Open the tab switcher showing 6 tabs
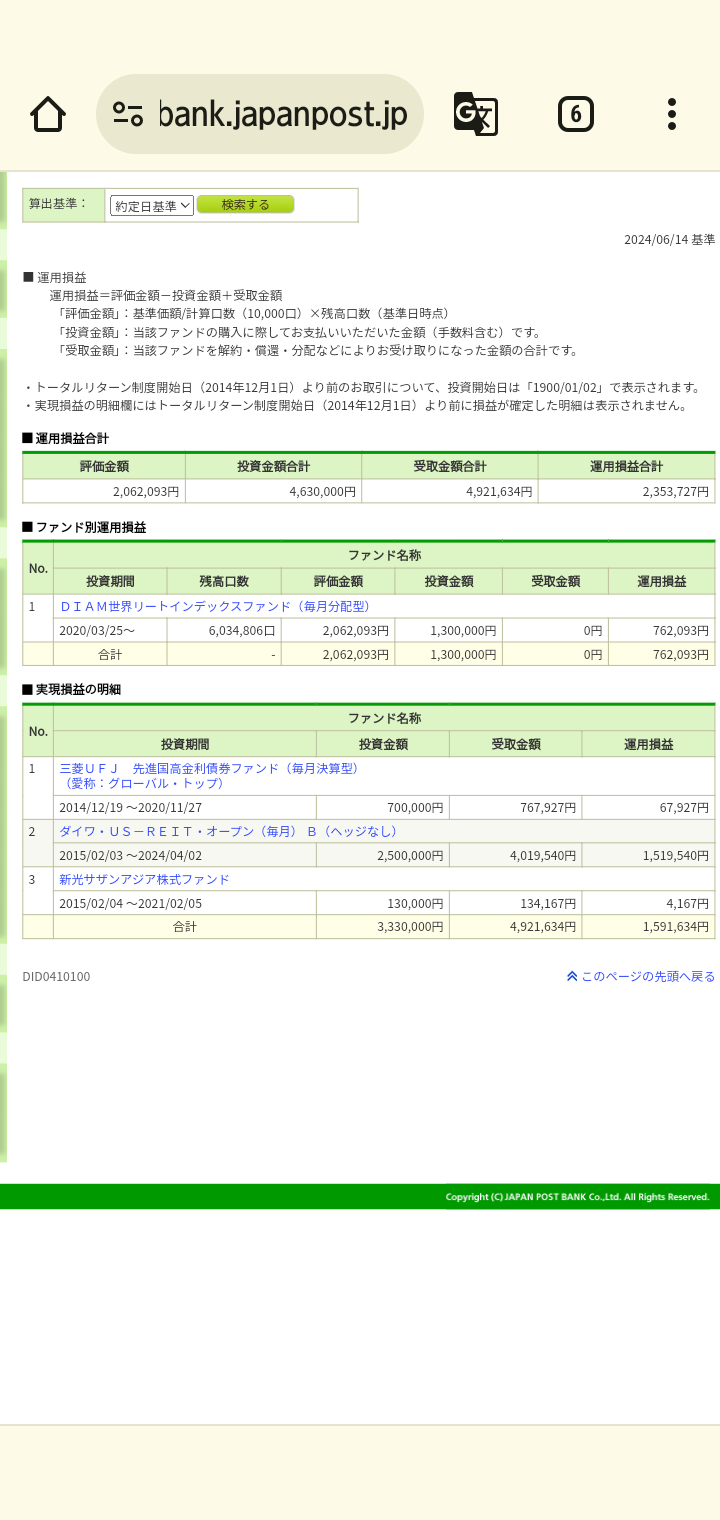Screen dimensions: 720x1520 pos(576,114)
